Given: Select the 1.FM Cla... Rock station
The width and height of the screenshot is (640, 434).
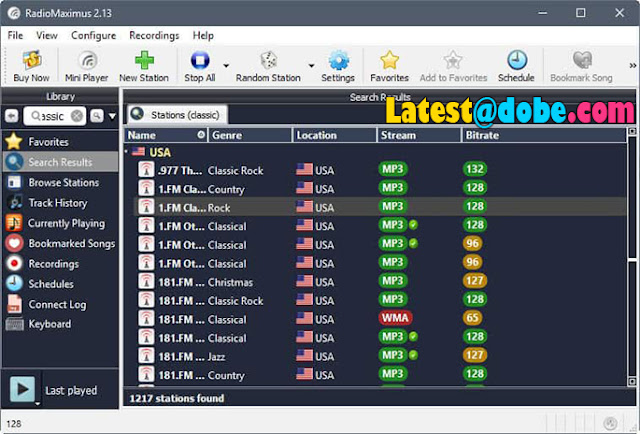Looking at the screenshot, I should [x=380, y=207].
